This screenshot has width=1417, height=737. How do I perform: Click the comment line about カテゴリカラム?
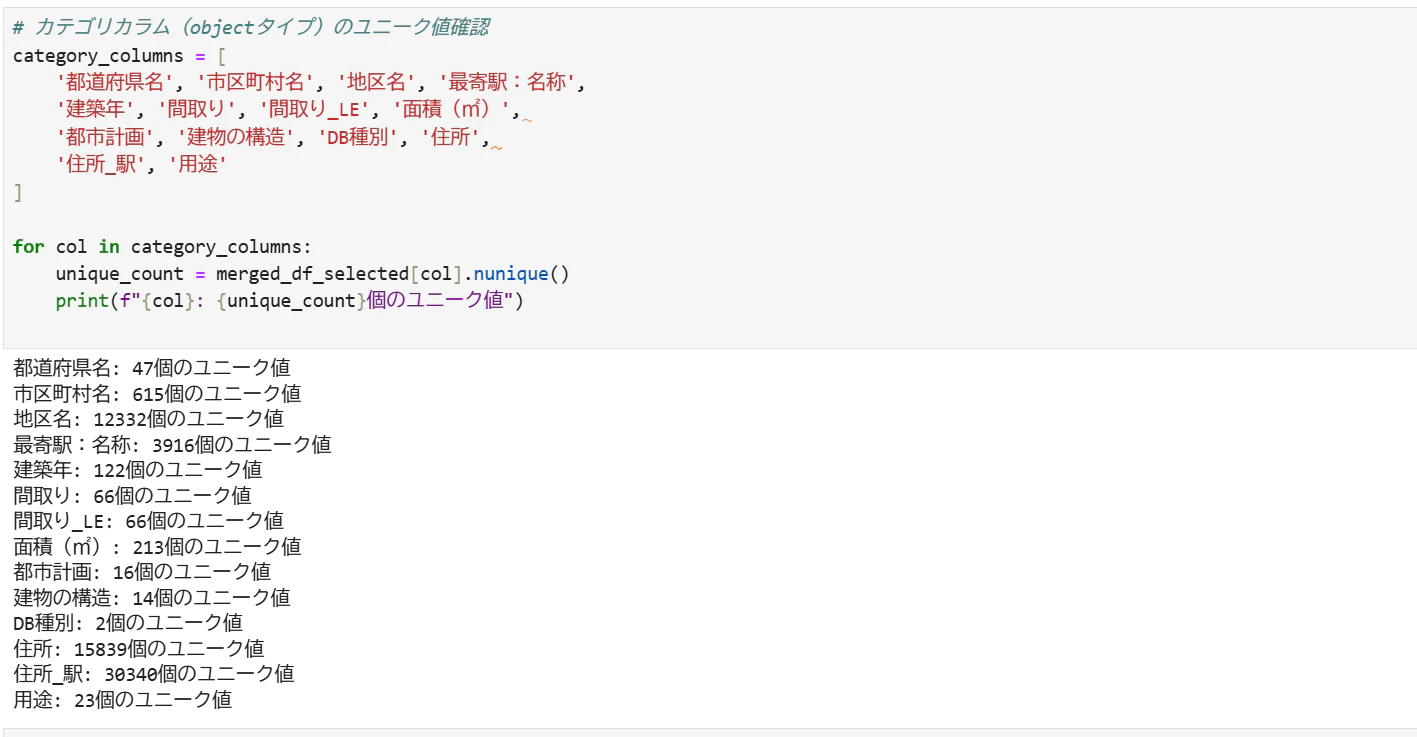251,28
